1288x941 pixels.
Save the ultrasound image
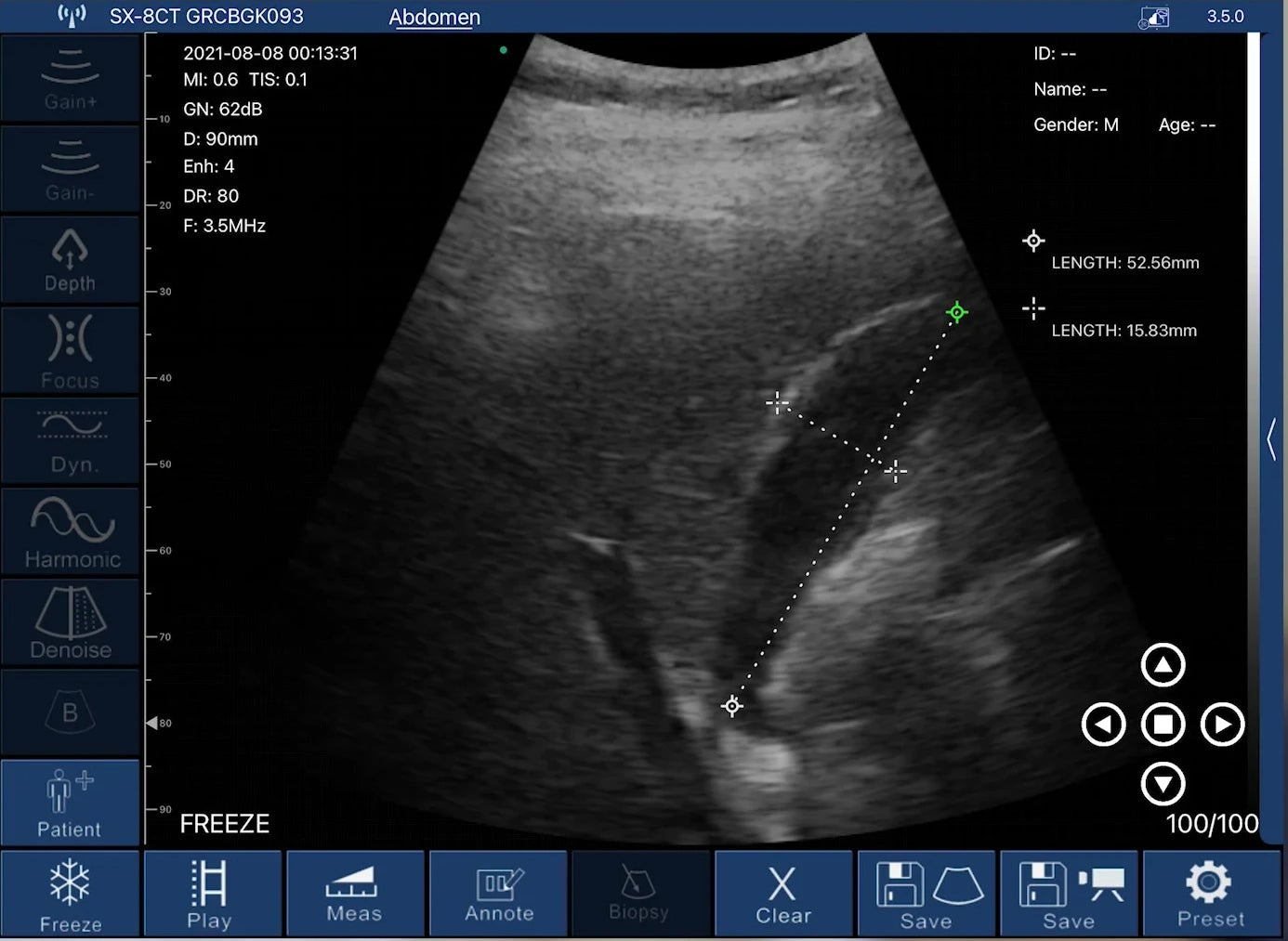pyautogui.click(x=927, y=894)
